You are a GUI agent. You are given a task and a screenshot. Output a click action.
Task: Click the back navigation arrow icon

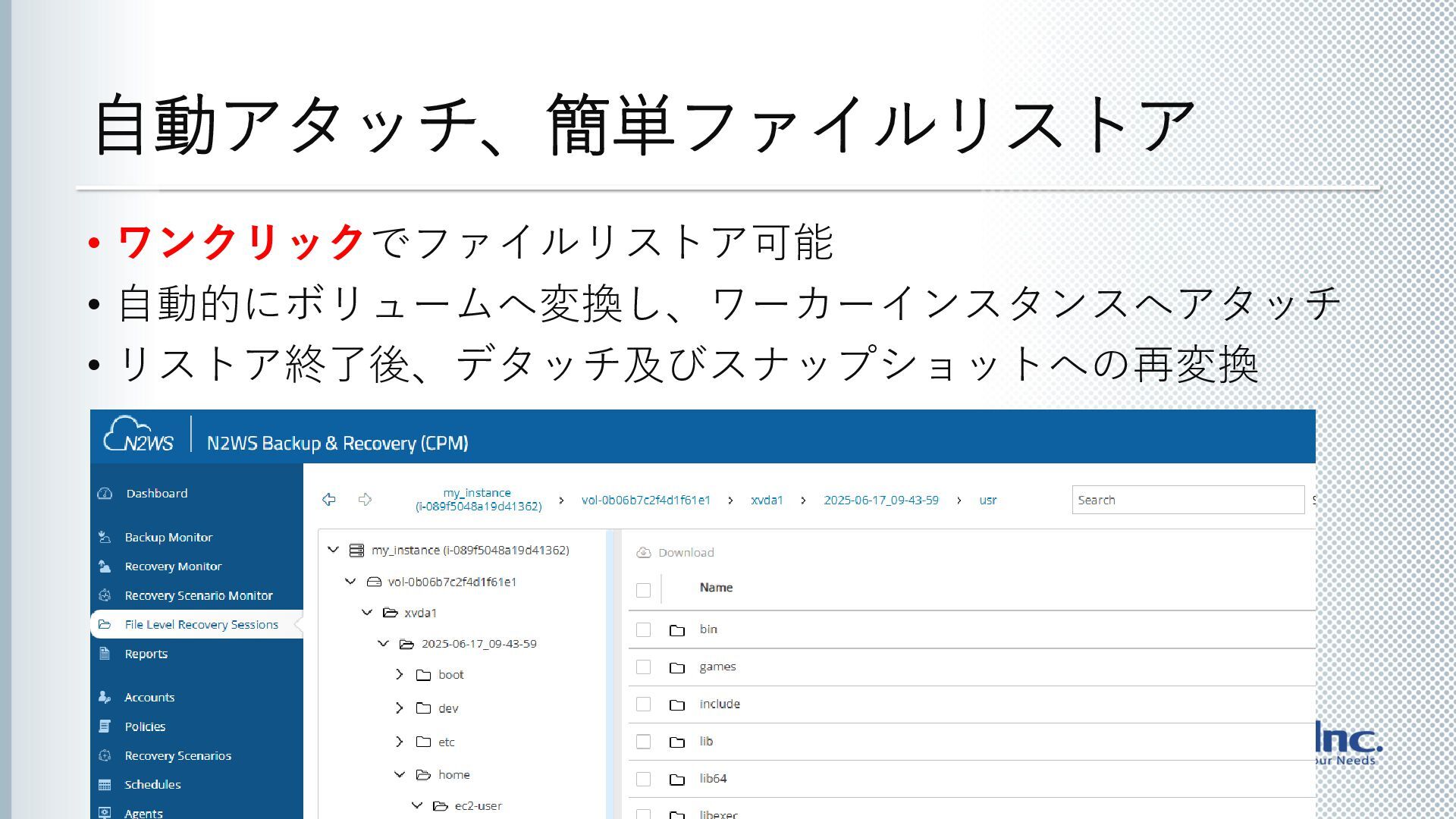pos(328,499)
